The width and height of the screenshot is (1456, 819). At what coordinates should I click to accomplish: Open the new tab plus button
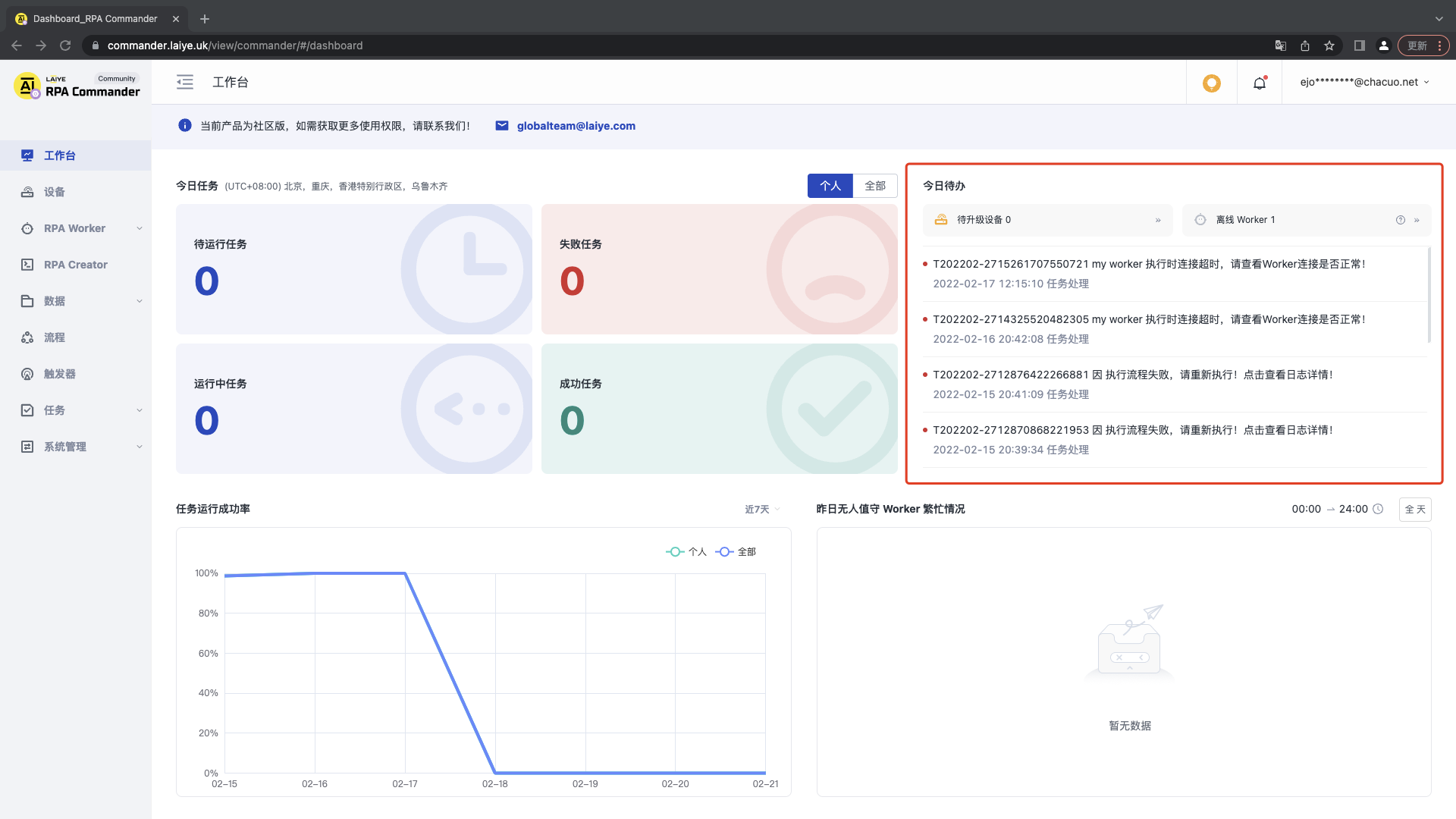coord(205,19)
